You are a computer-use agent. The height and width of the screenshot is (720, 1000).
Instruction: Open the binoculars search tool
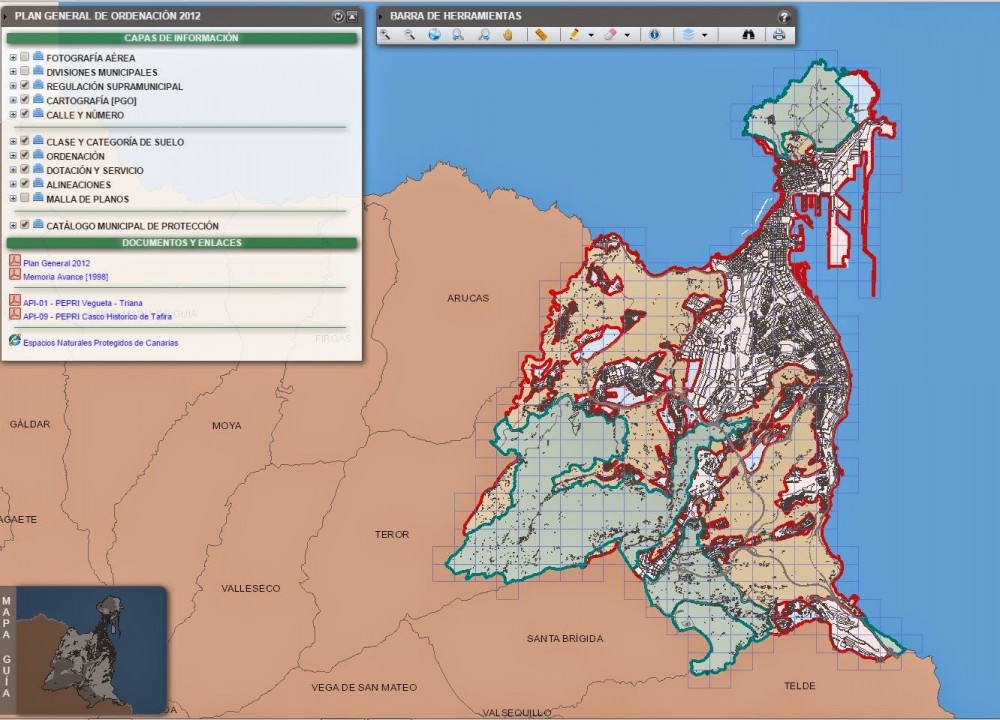coord(749,34)
